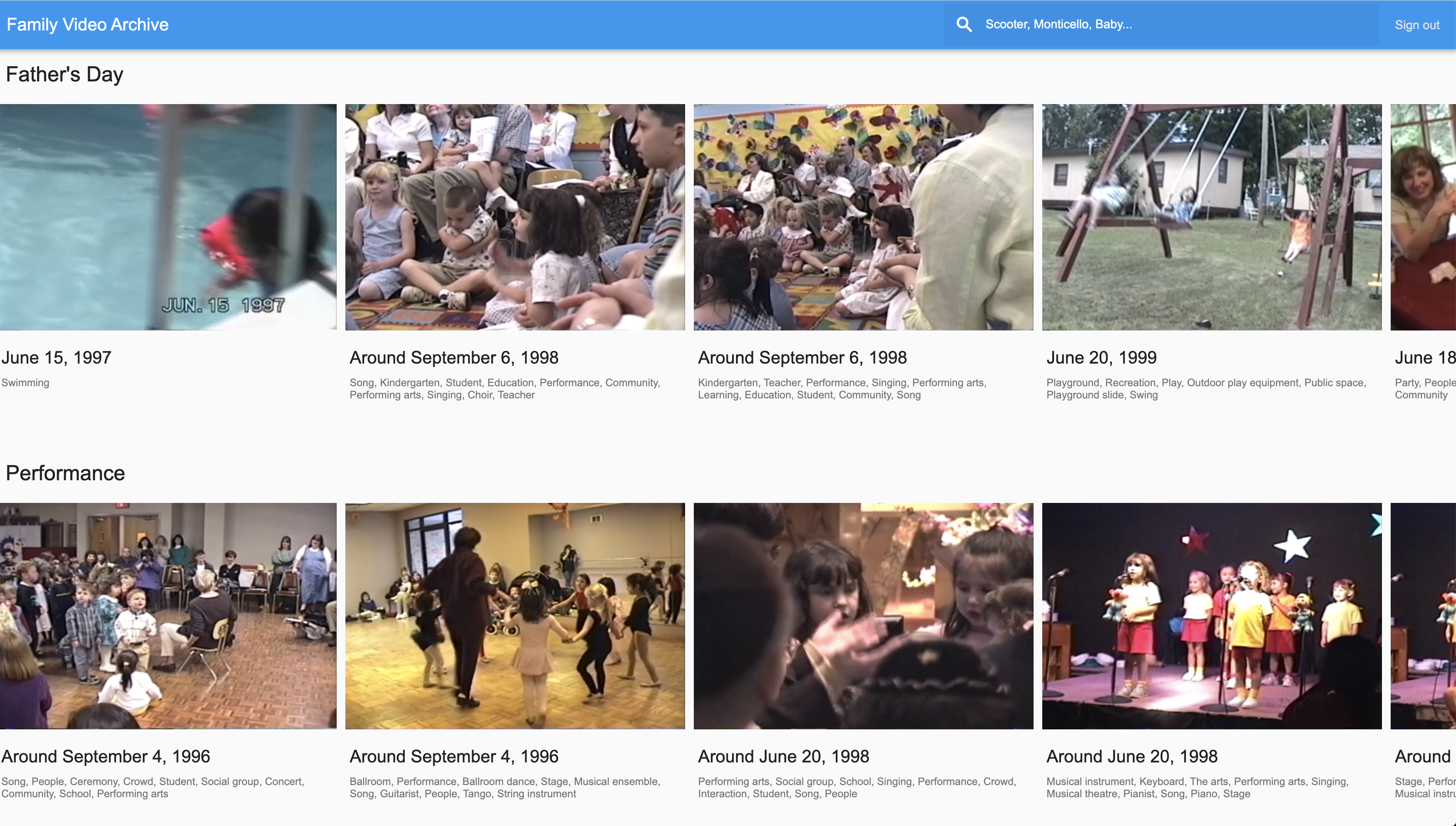1456x826 pixels.
Task: Open the first Around September 6, 1998 video
Action: [514, 217]
